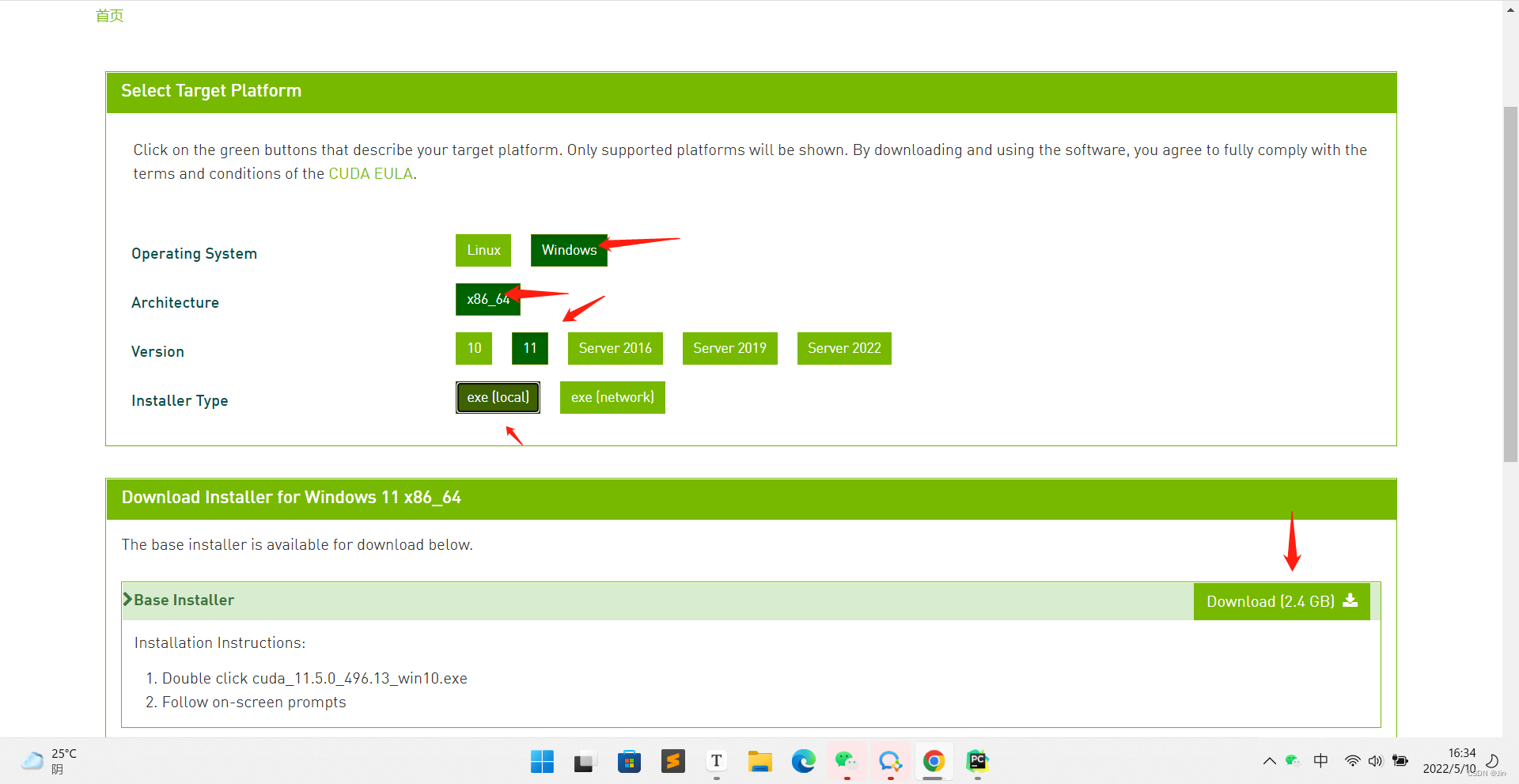Check battery status icon
This screenshot has height=784, width=1519.
(1400, 761)
